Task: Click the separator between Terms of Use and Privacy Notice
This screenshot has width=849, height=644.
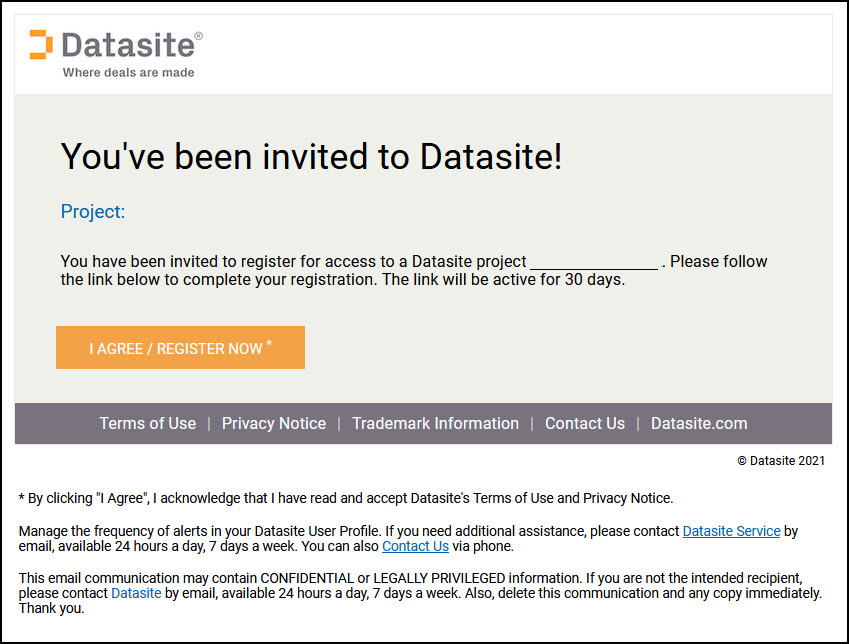Action: pyautogui.click(x=210, y=423)
